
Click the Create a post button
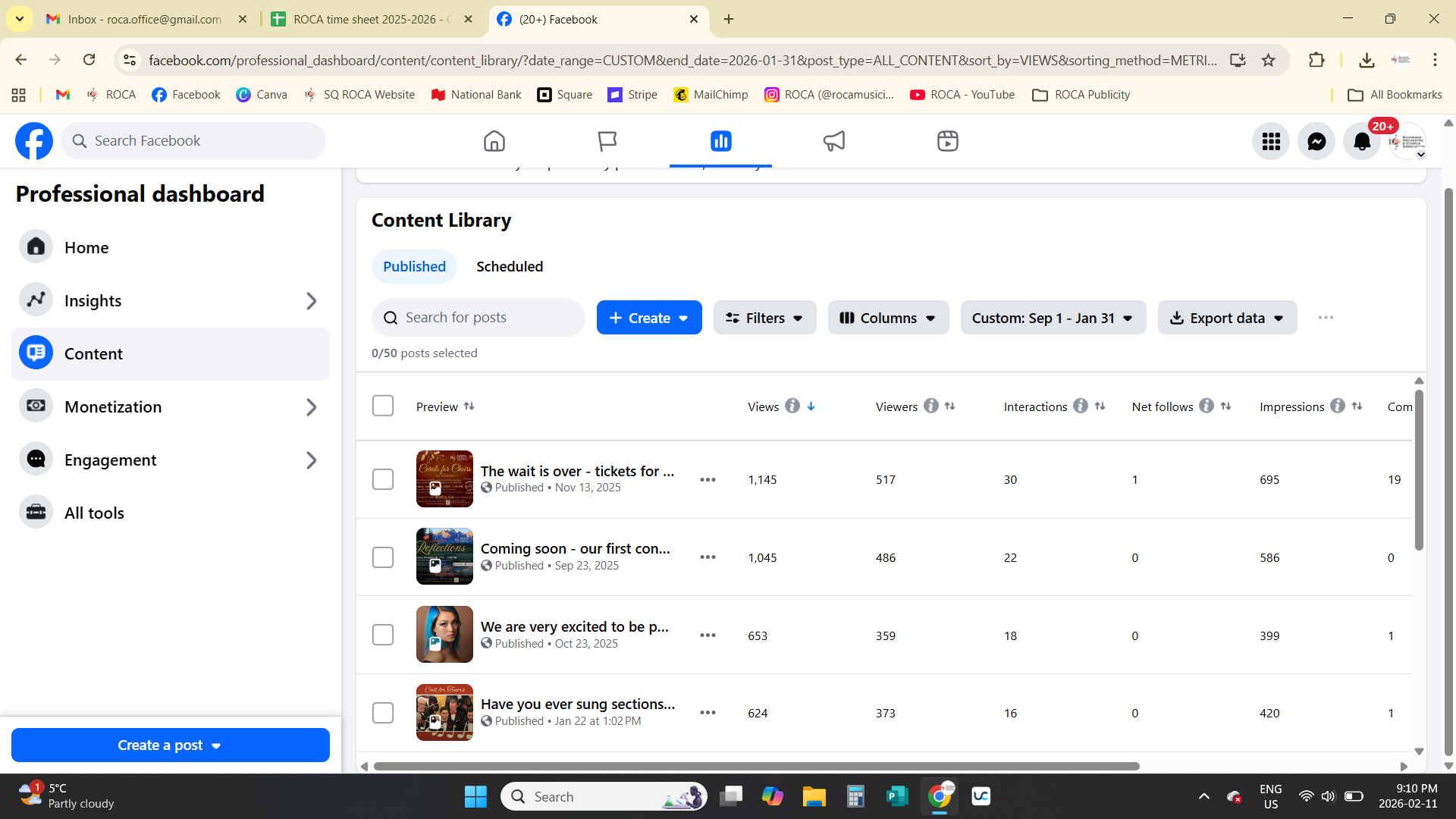170,745
